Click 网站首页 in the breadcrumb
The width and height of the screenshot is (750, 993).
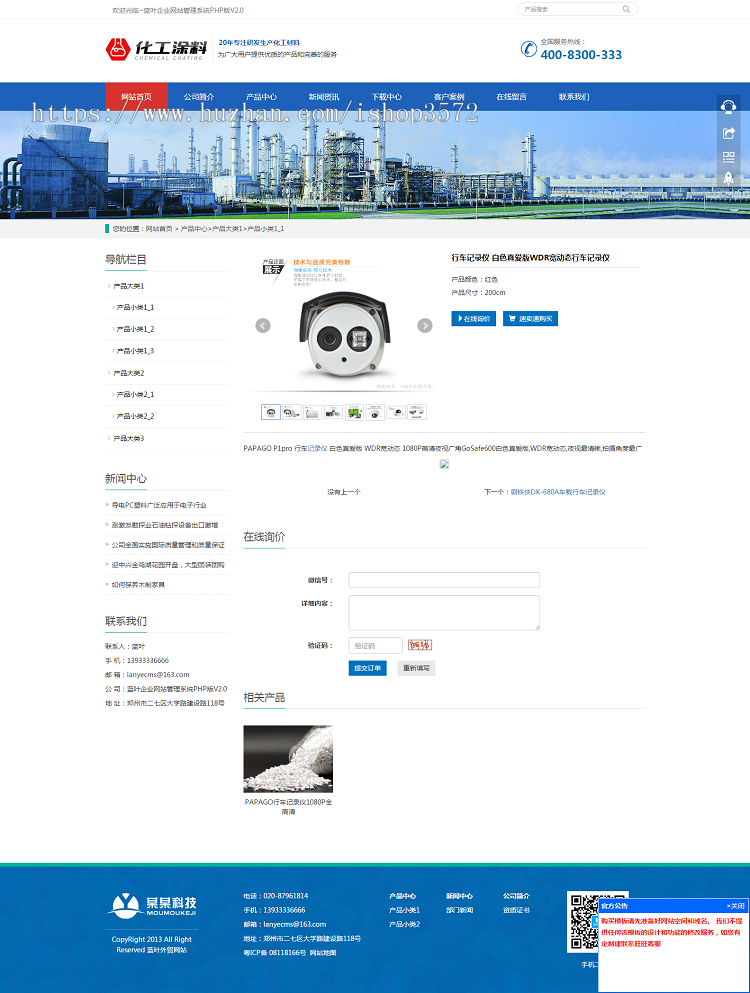coord(159,229)
